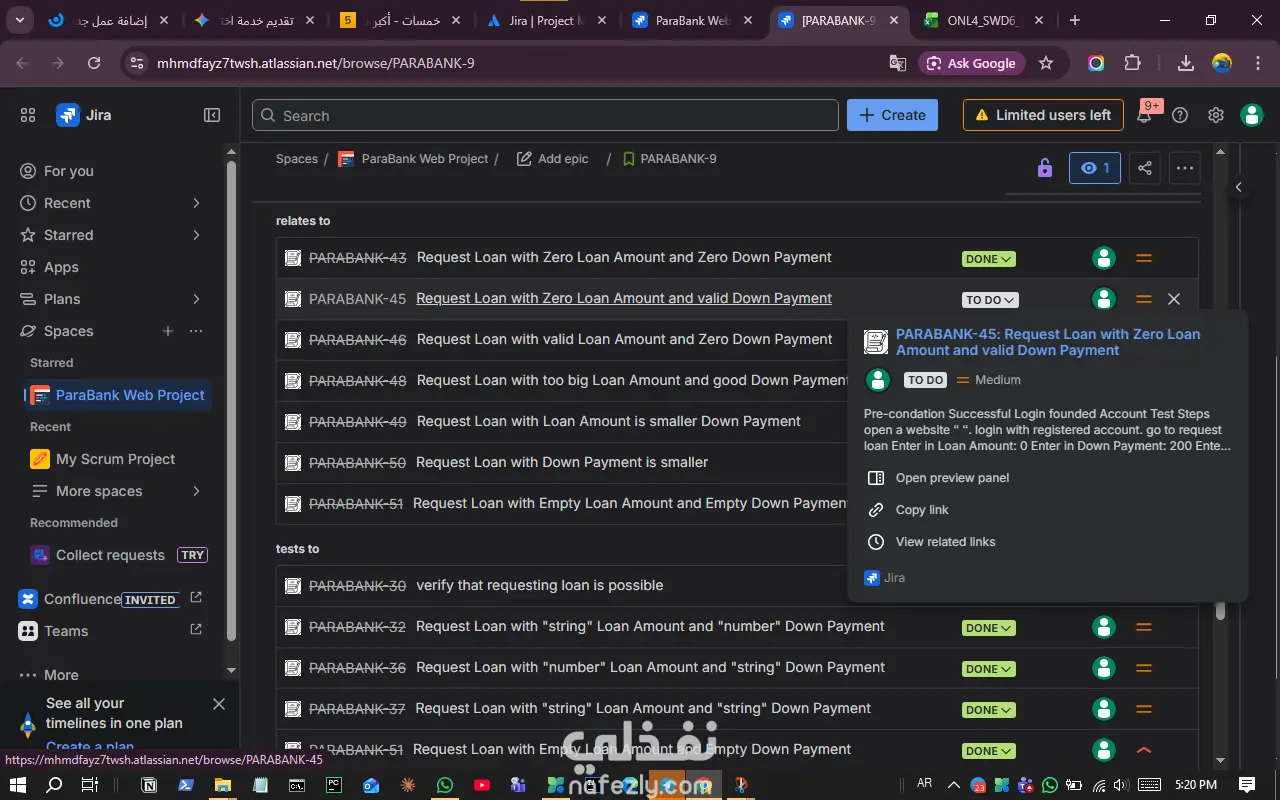Click the share icon for PARABANK-9
The width and height of the screenshot is (1280, 800).
(1145, 168)
